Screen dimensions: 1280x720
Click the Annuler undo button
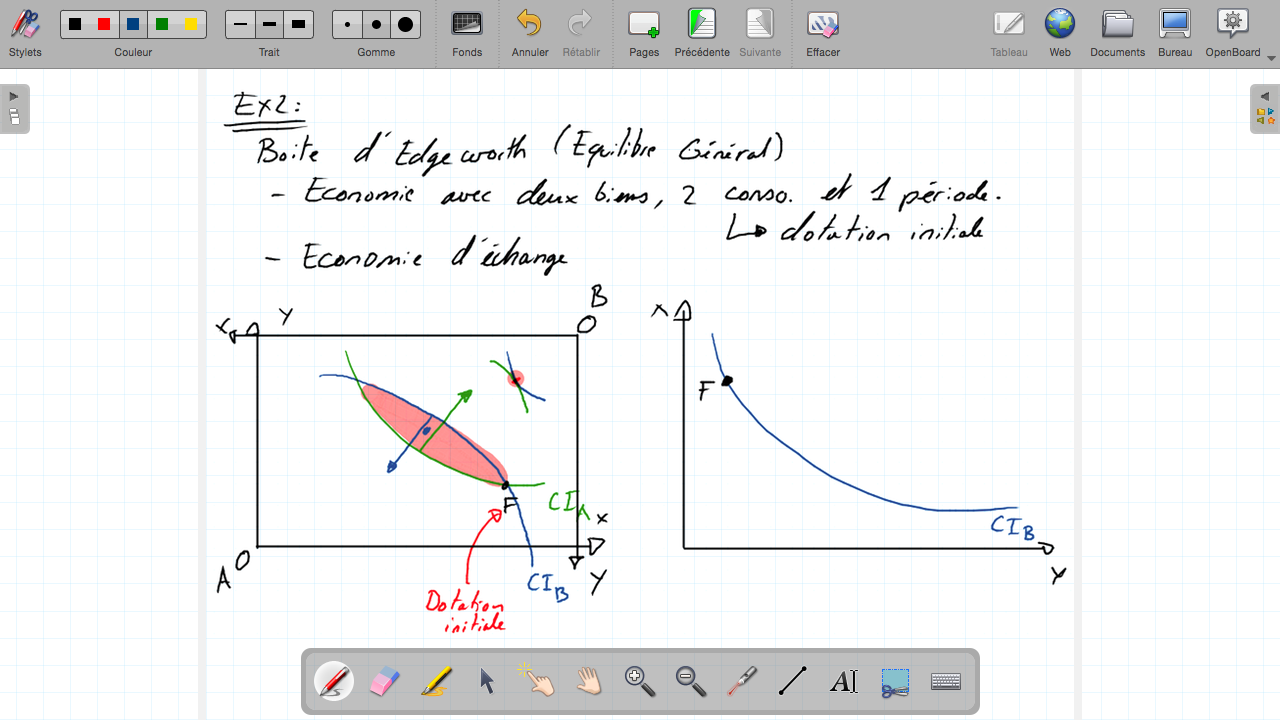pyautogui.click(x=529, y=34)
